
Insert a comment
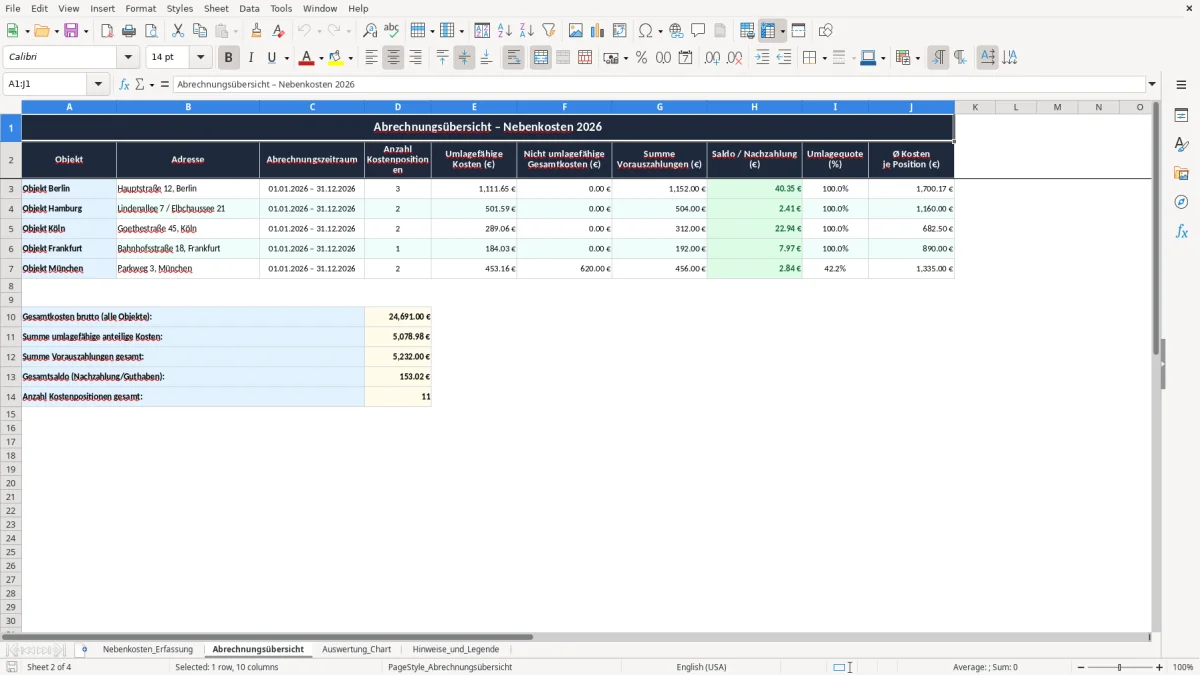tap(698, 31)
